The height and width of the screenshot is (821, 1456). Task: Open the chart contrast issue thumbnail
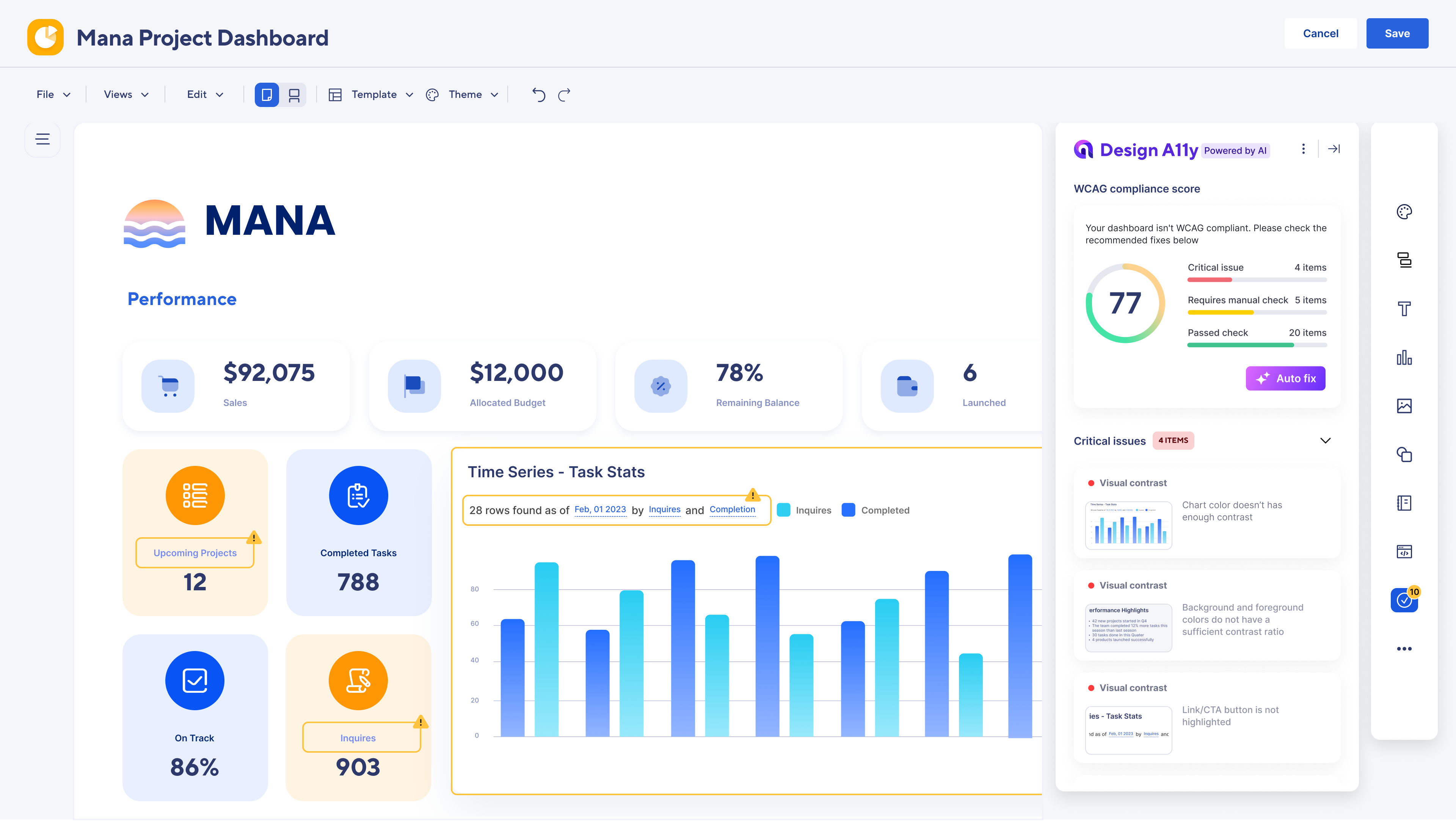click(1128, 525)
